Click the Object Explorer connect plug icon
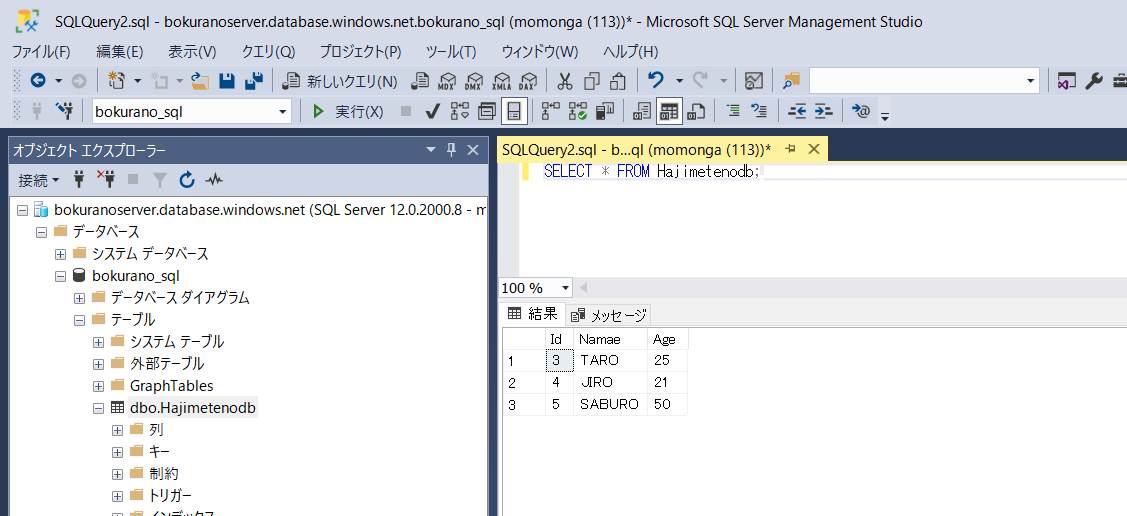This screenshot has height=516, width=1127. 79,180
